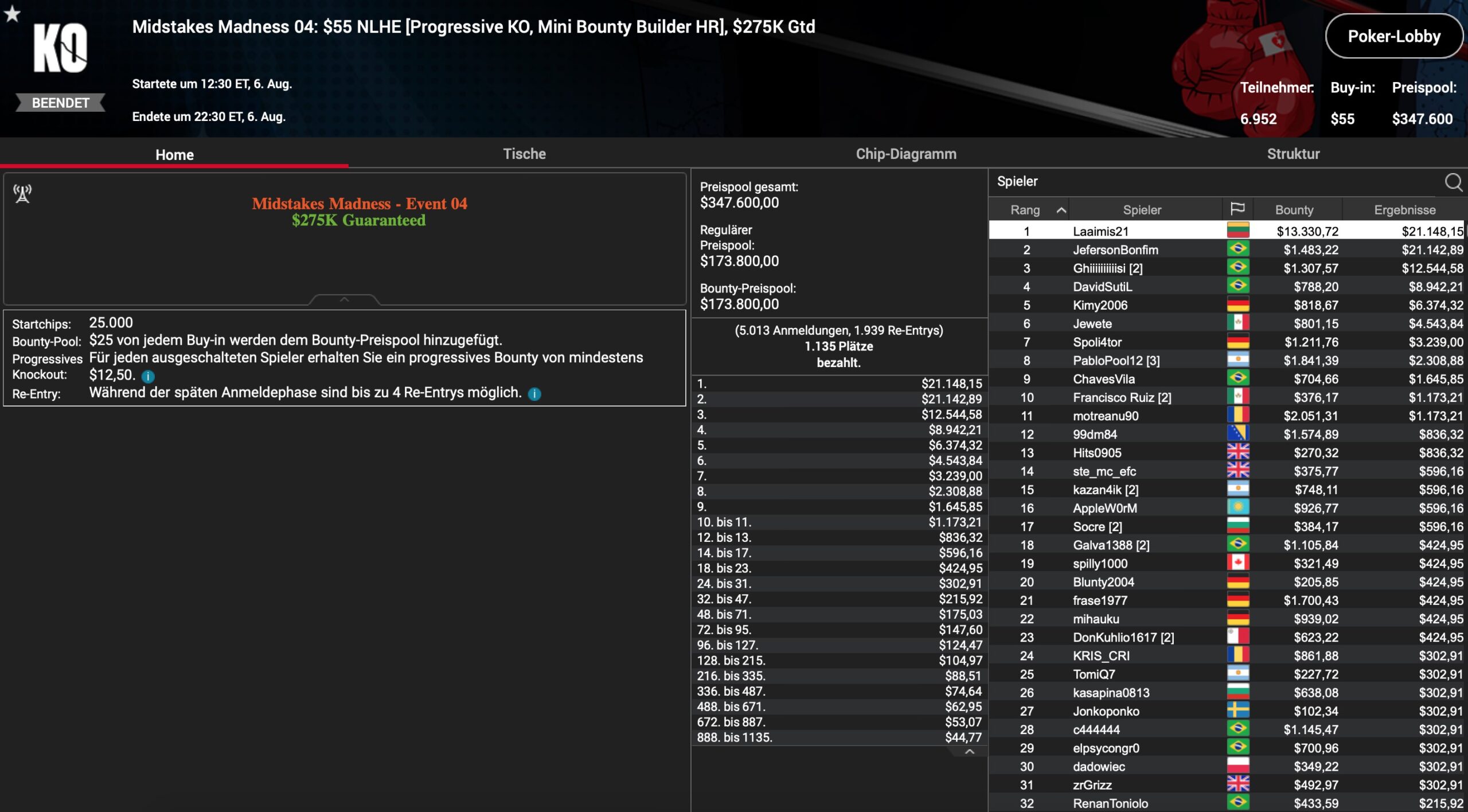Click the Re-Entry info icon
This screenshot has width=1468, height=812.
click(x=534, y=394)
